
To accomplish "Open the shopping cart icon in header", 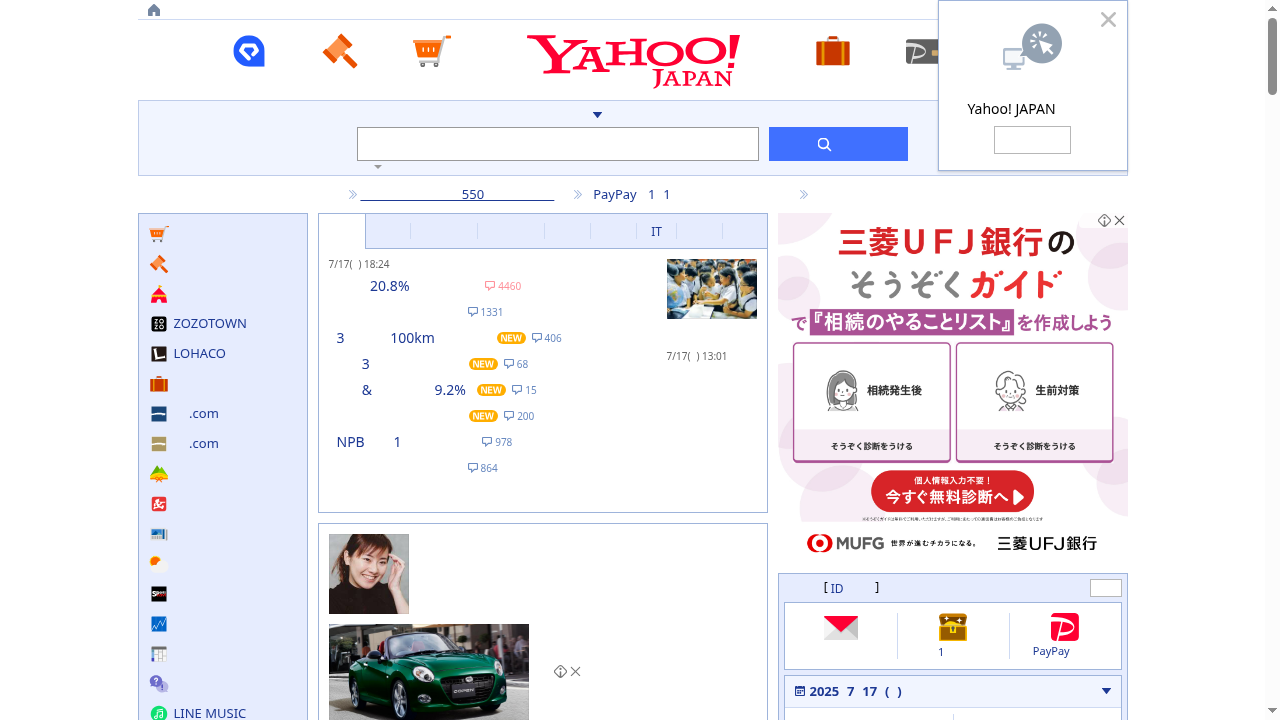I will pos(432,51).
